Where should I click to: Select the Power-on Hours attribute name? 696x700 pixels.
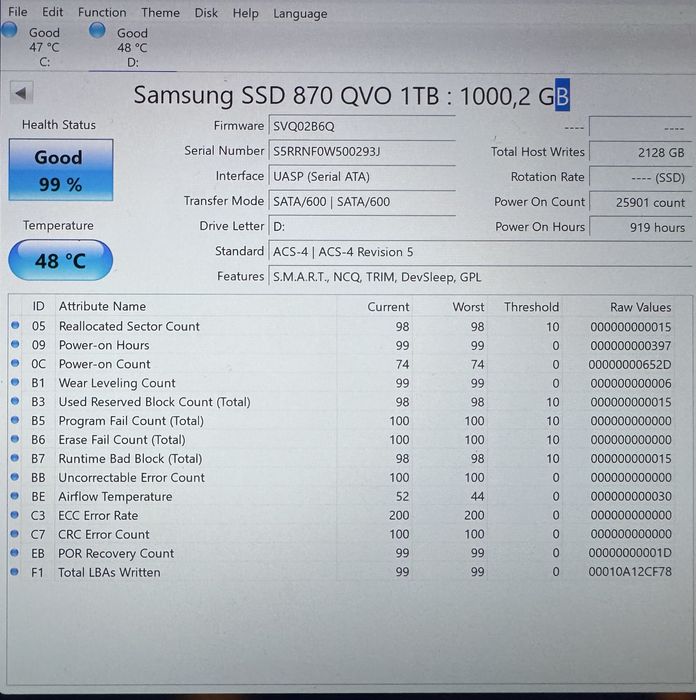(104, 345)
